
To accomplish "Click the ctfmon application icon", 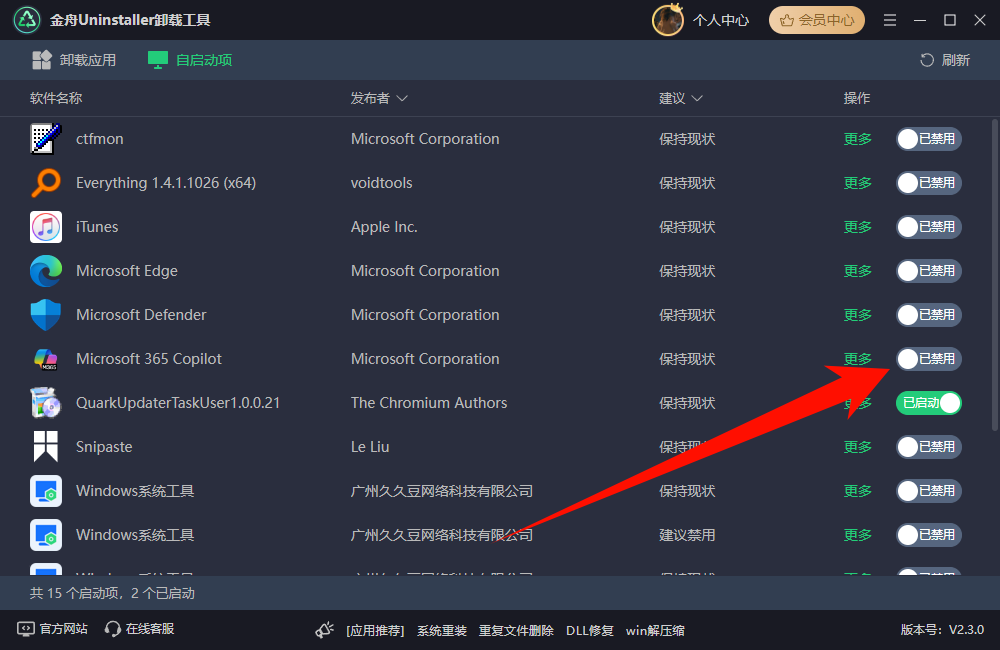I will tap(45, 139).
